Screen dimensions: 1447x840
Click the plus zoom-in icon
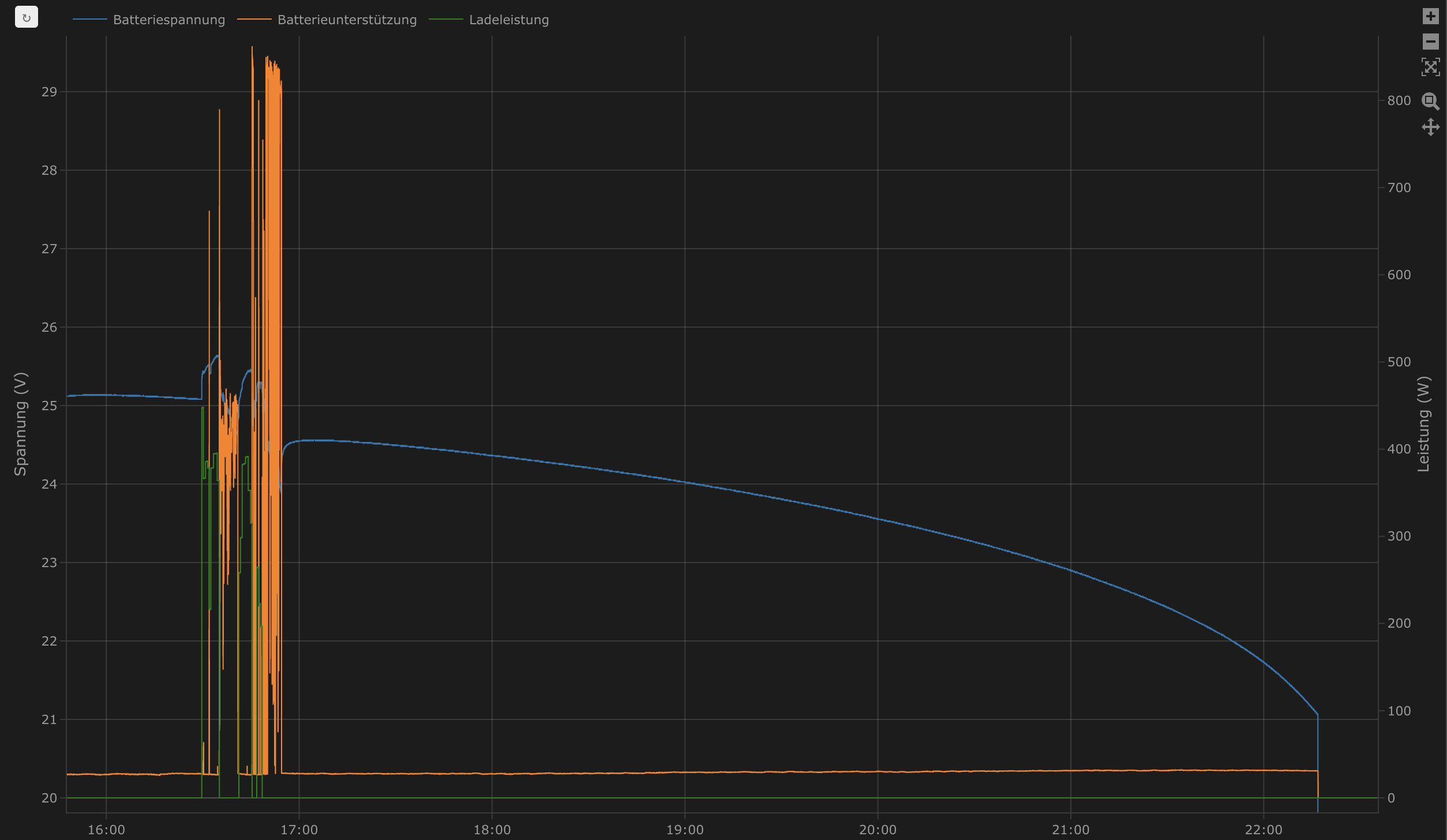1430,16
